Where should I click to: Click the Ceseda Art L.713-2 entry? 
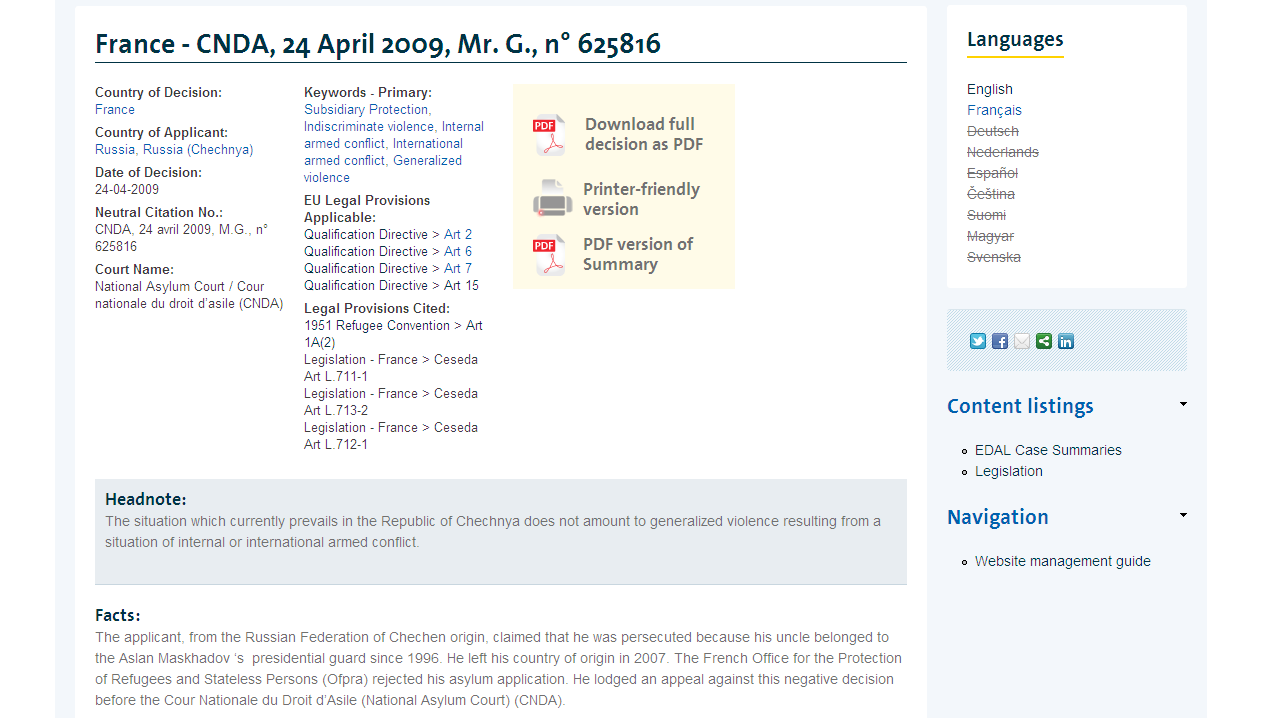[x=391, y=402]
